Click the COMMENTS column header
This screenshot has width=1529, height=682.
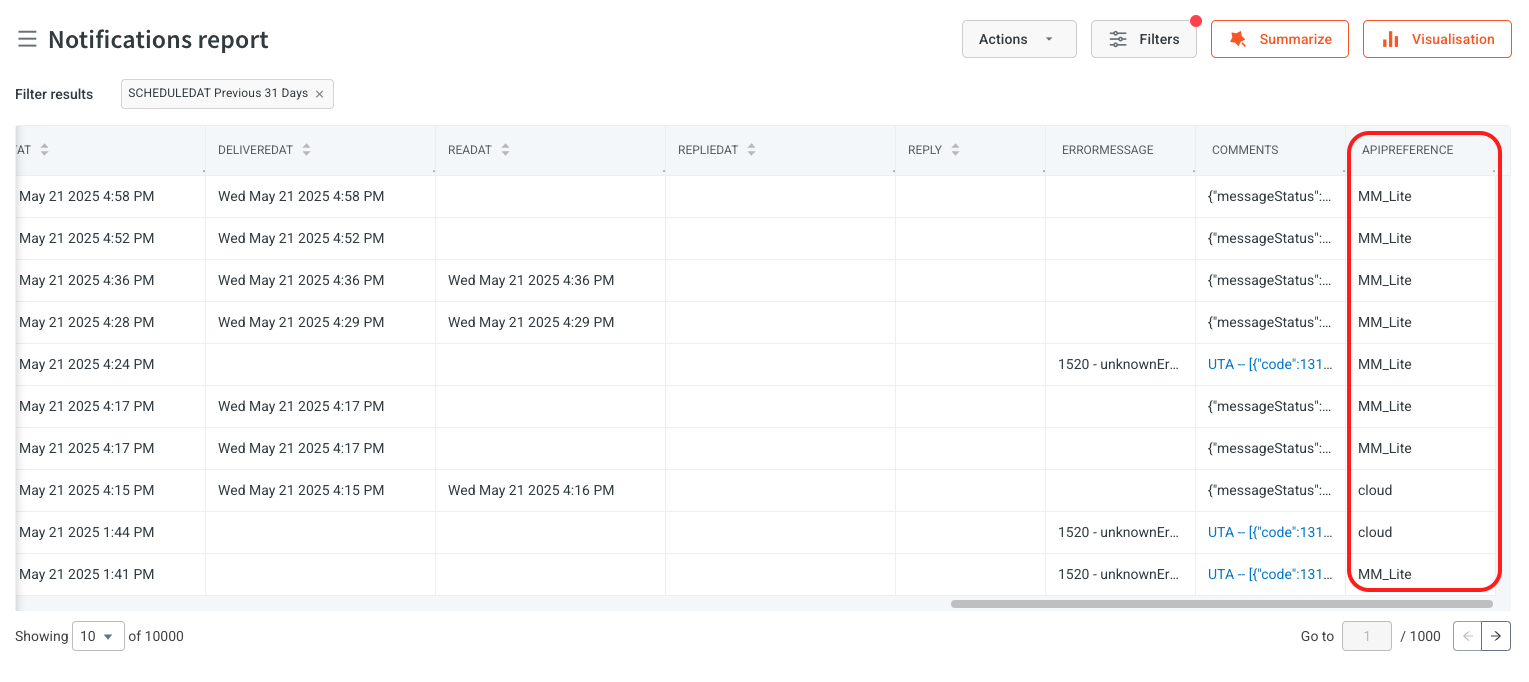pyautogui.click(x=1245, y=150)
